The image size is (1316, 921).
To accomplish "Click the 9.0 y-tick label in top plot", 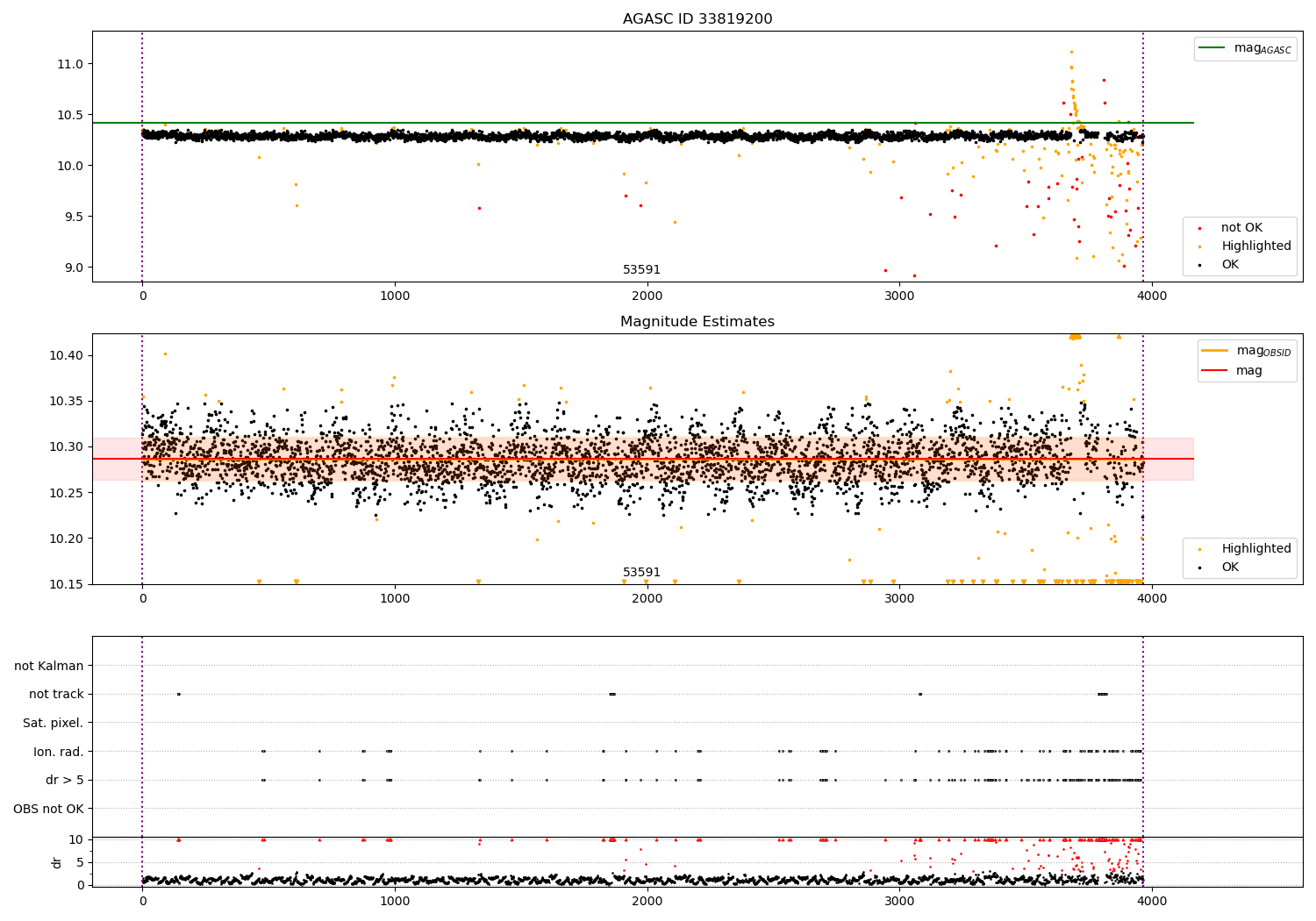I will (x=74, y=268).
